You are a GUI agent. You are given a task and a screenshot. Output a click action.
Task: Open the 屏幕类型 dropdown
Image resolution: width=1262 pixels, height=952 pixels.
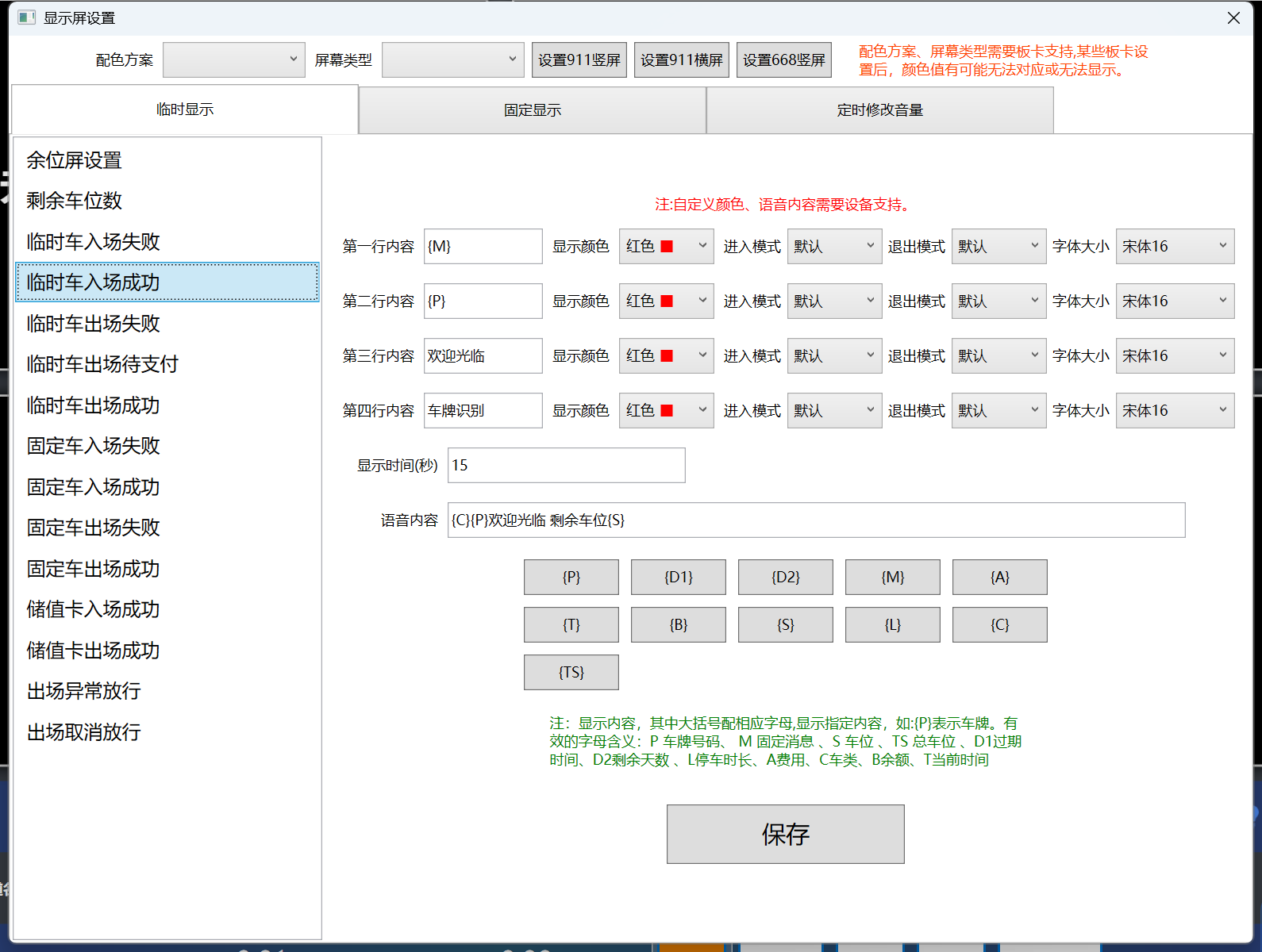(452, 59)
